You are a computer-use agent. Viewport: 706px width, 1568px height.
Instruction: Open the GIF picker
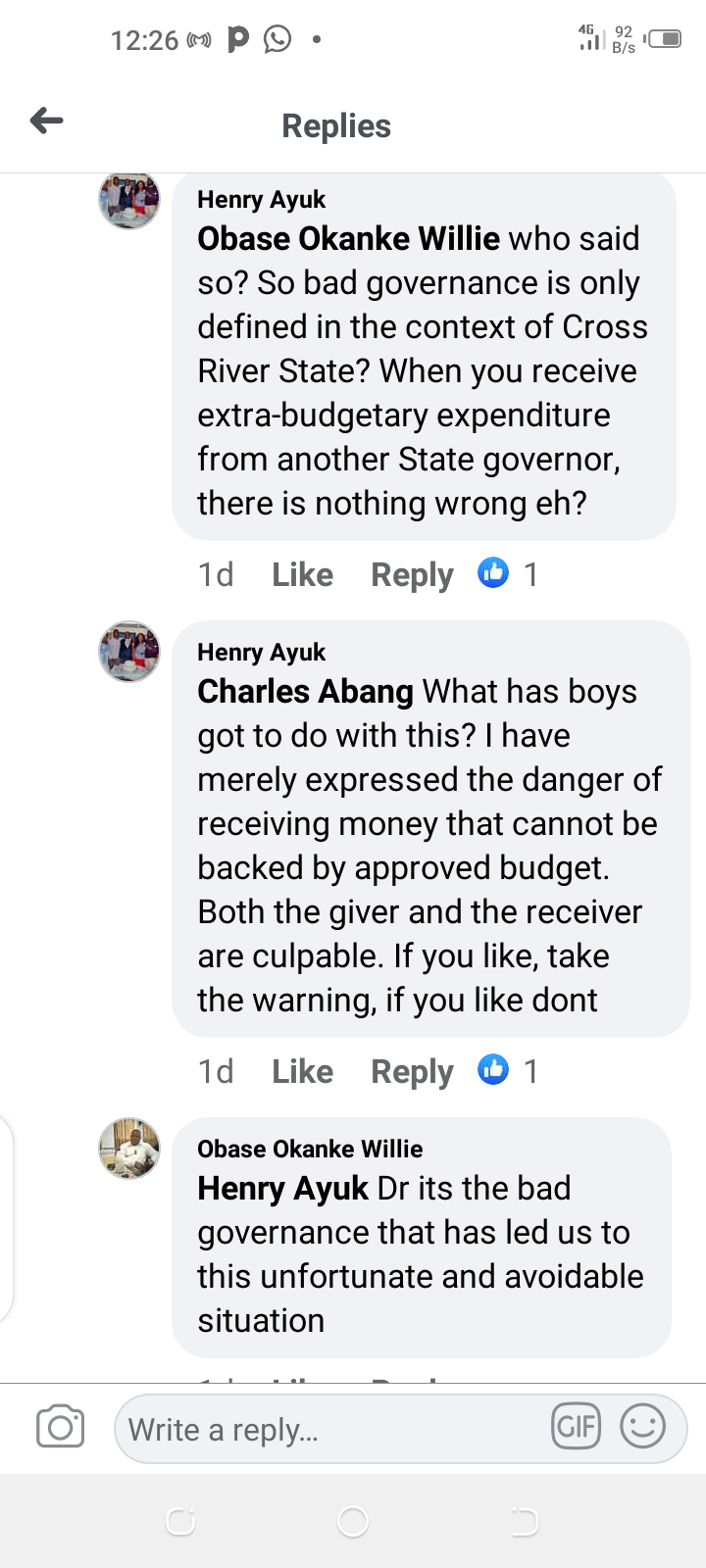point(576,1426)
